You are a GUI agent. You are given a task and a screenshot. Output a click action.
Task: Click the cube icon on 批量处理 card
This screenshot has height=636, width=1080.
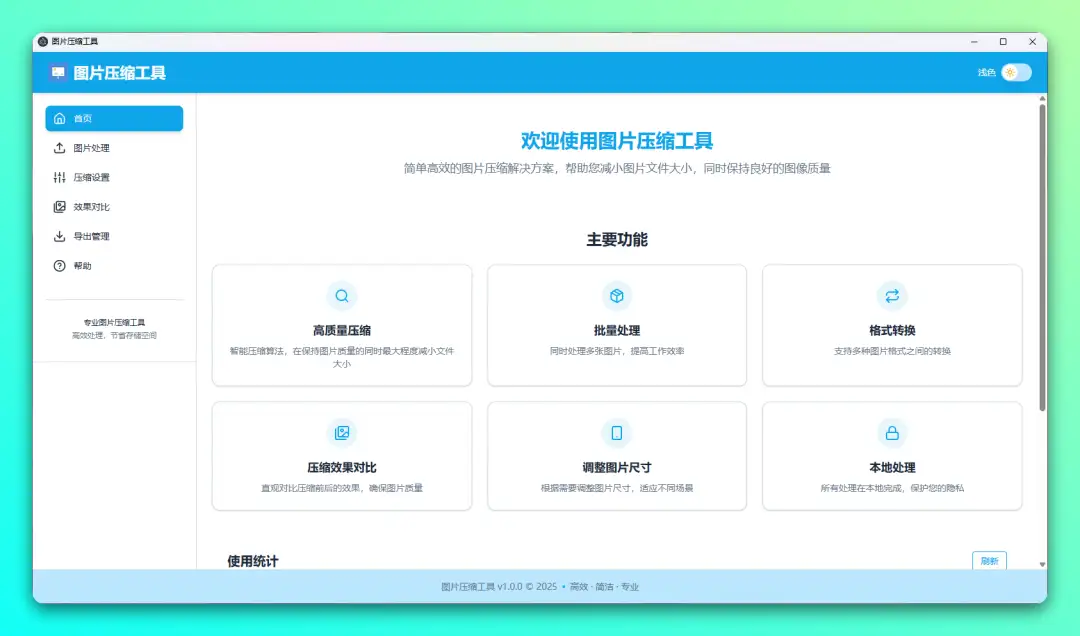617,296
